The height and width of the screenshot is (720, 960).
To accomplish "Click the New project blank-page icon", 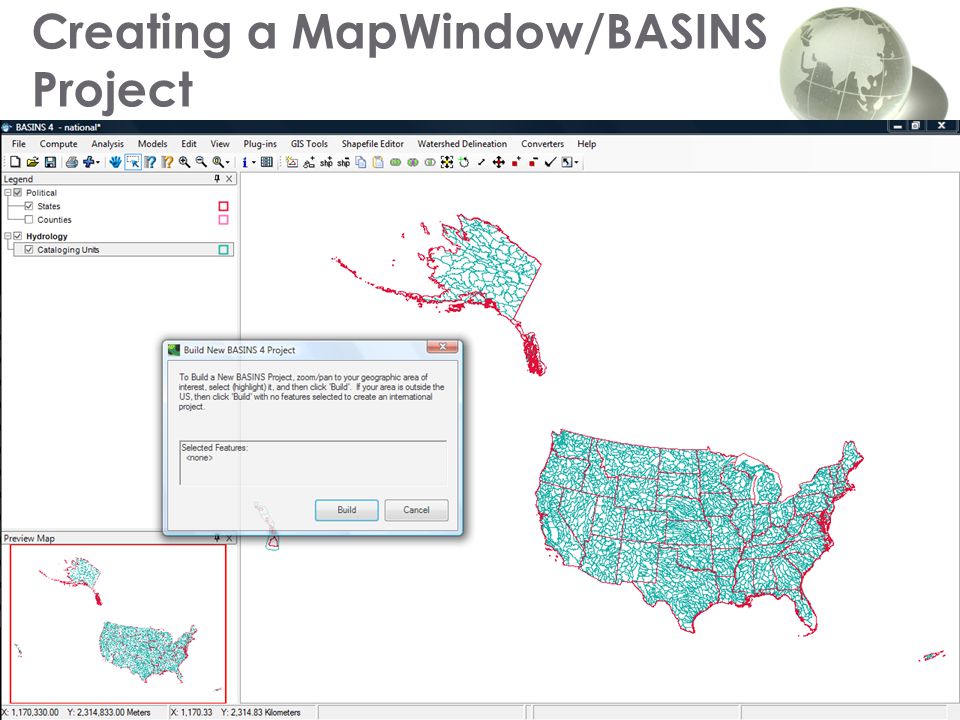I will 15,162.
